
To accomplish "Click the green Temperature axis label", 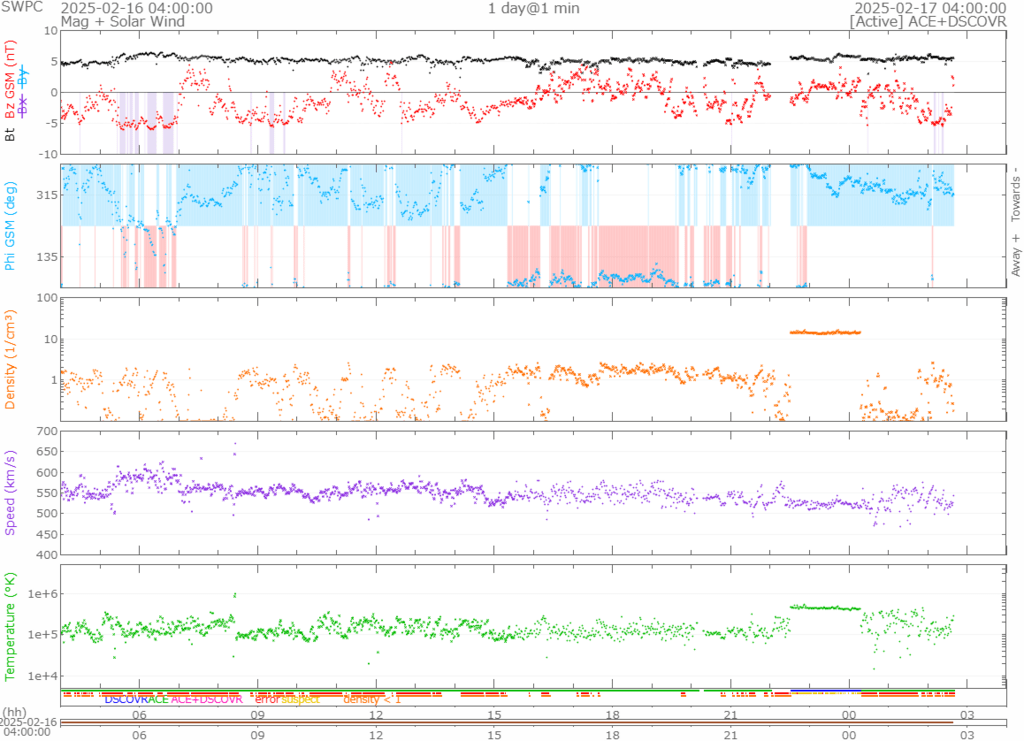I will tap(11, 625).
